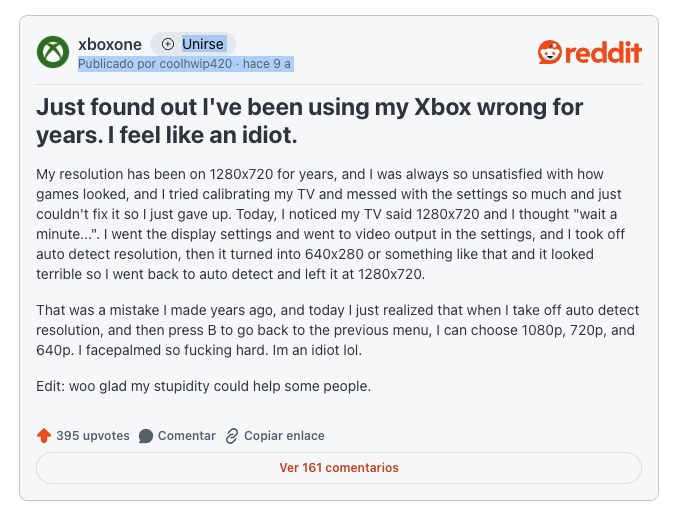This screenshot has width=693, height=529.
Task: Open the xboxone subreddit name link
Action: [x=110, y=44]
